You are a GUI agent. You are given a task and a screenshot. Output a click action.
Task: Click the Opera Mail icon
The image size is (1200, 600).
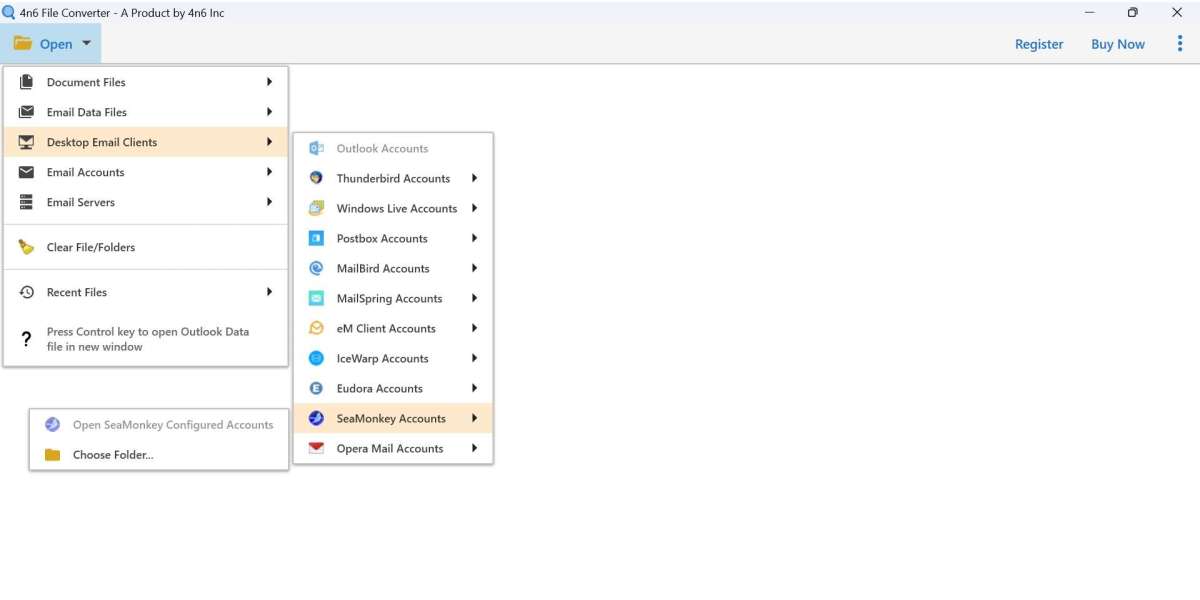(x=316, y=448)
